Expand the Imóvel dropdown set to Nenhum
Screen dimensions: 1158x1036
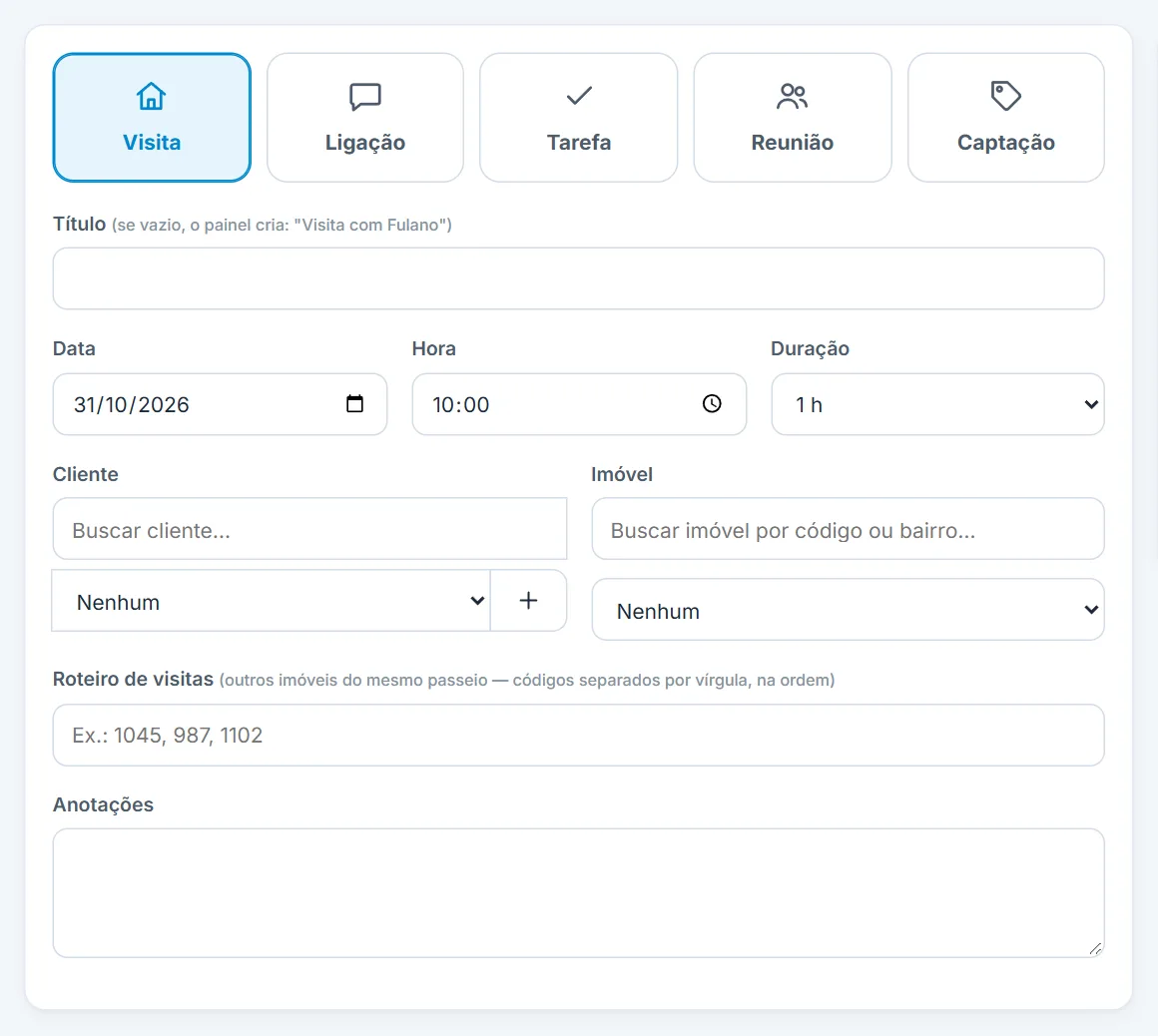click(x=848, y=609)
